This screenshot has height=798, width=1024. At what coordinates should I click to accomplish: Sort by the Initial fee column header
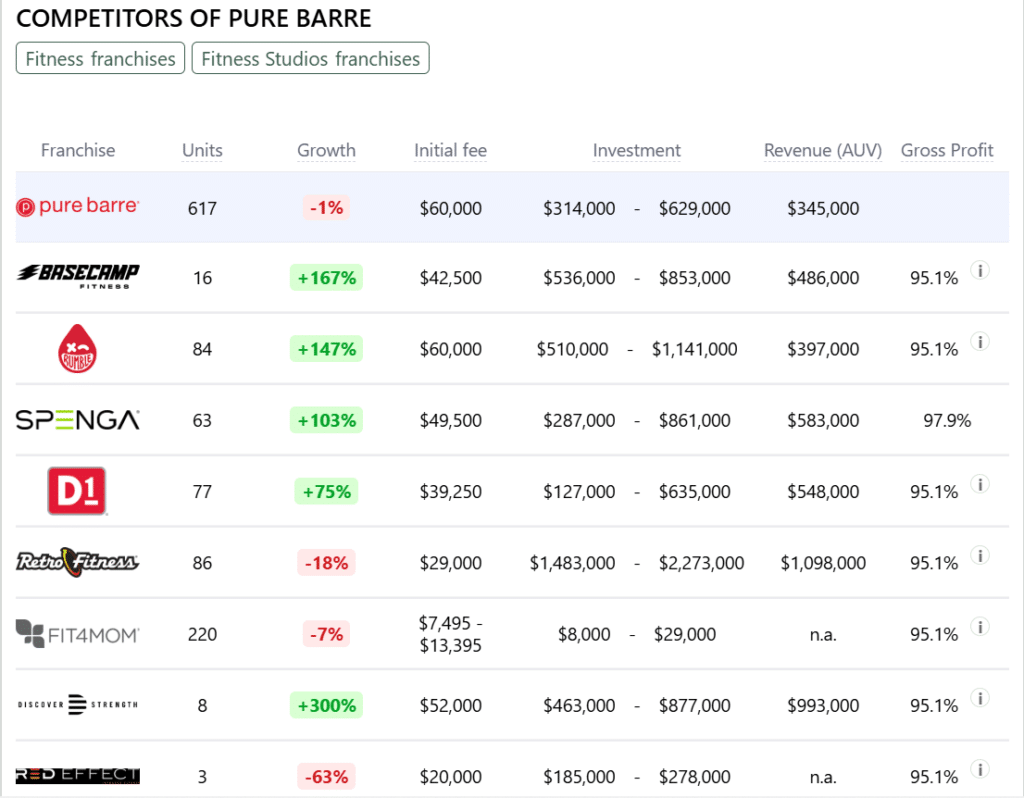[x=451, y=150]
